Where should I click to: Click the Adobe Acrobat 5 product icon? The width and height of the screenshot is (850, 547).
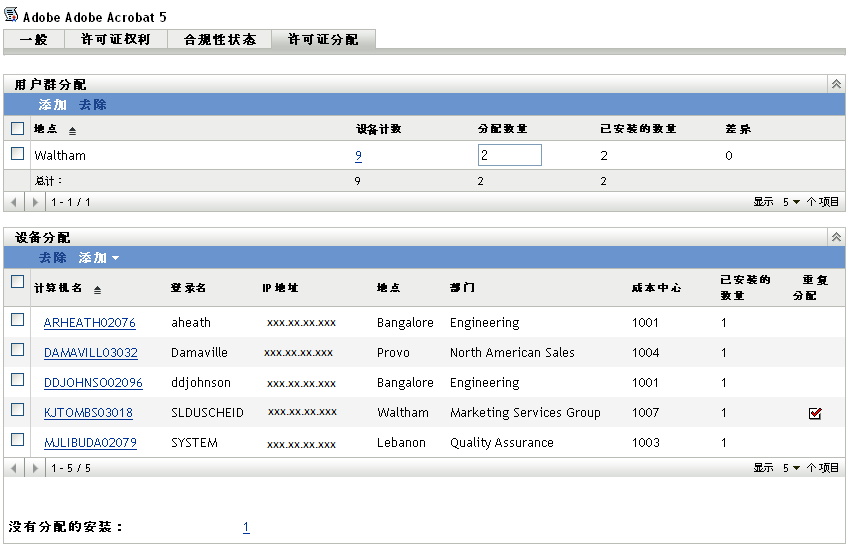click(x=11, y=14)
